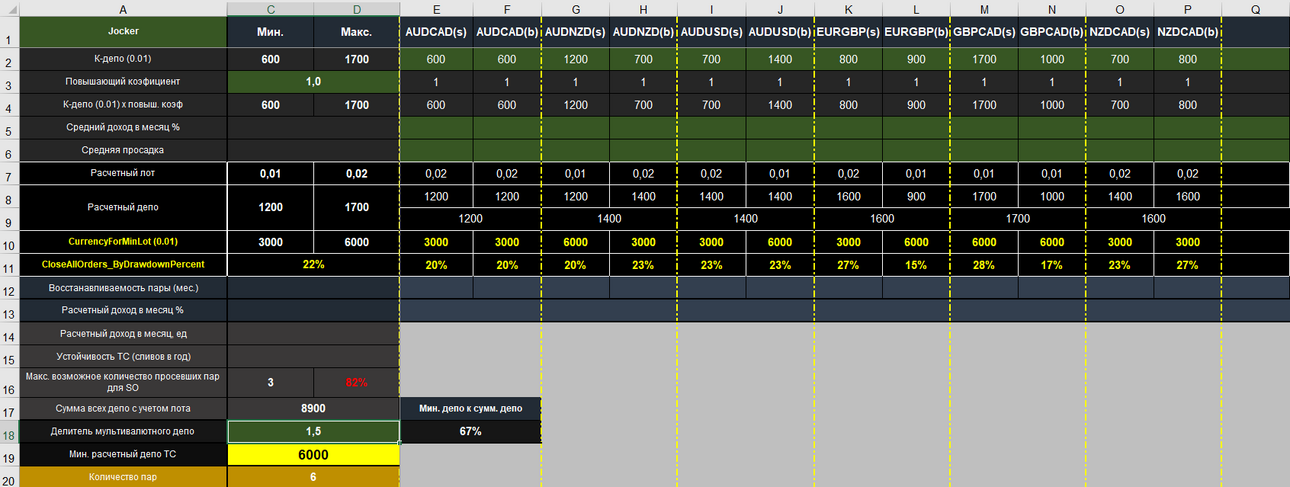
Task: Select the Макс. header cell
Action: point(356,32)
